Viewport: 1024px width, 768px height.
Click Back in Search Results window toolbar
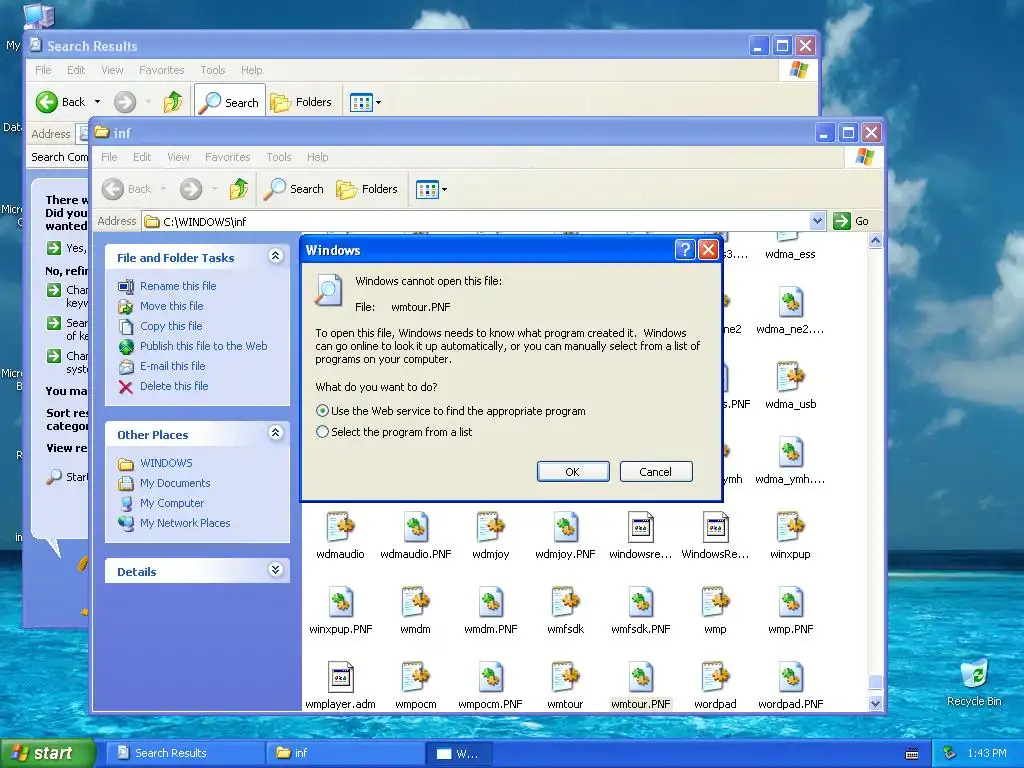pyautogui.click(x=61, y=102)
